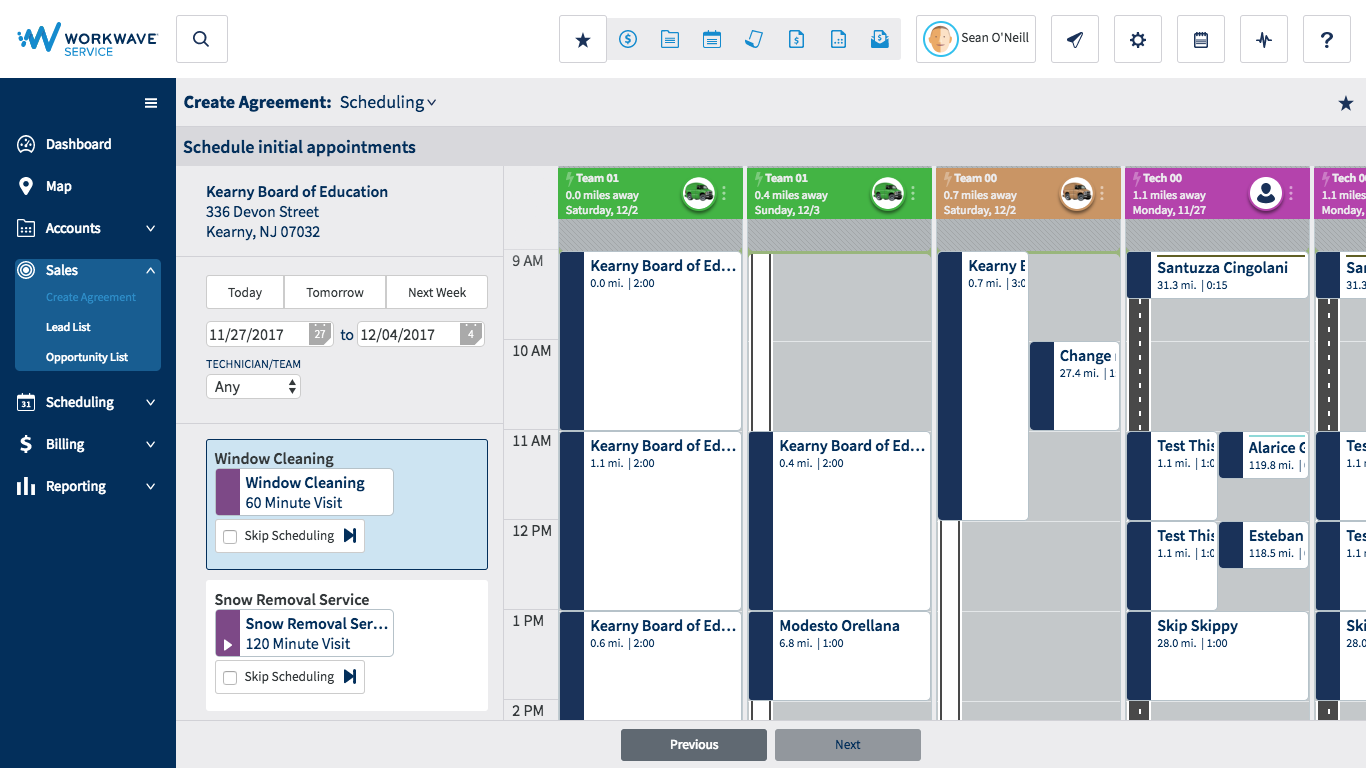Open the calendar shortcut icon
This screenshot has width=1366, height=768.
coord(712,40)
